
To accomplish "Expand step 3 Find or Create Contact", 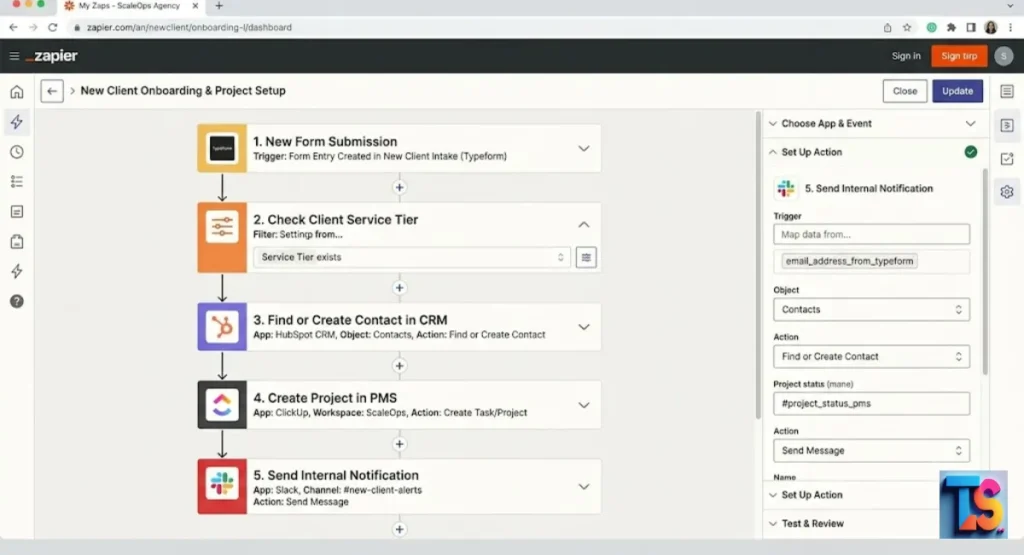I will [584, 327].
